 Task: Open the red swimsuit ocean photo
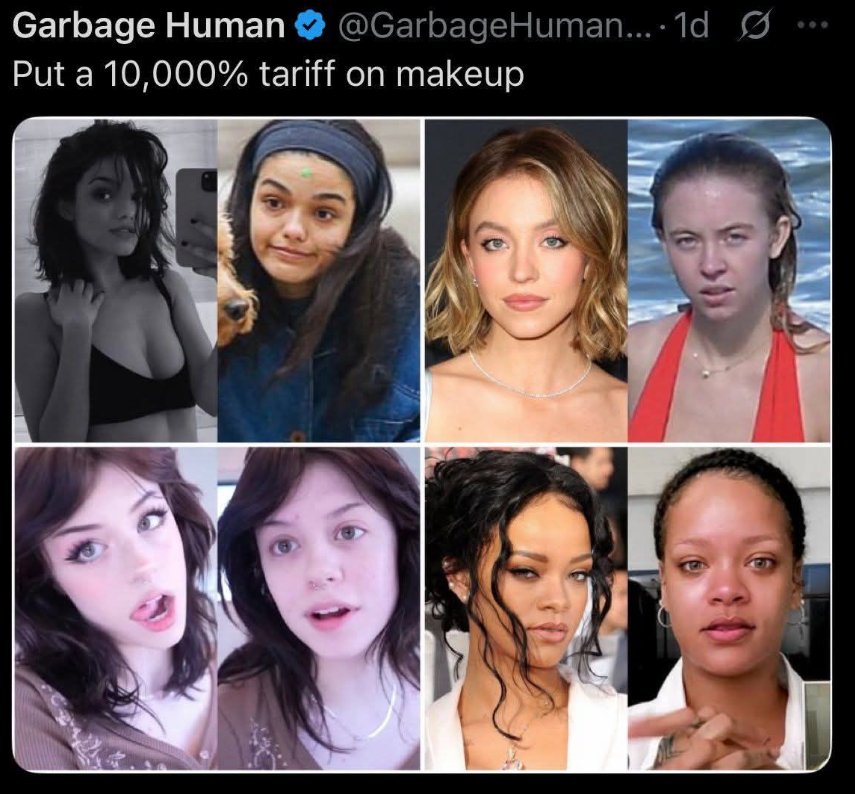coord(730,280)
